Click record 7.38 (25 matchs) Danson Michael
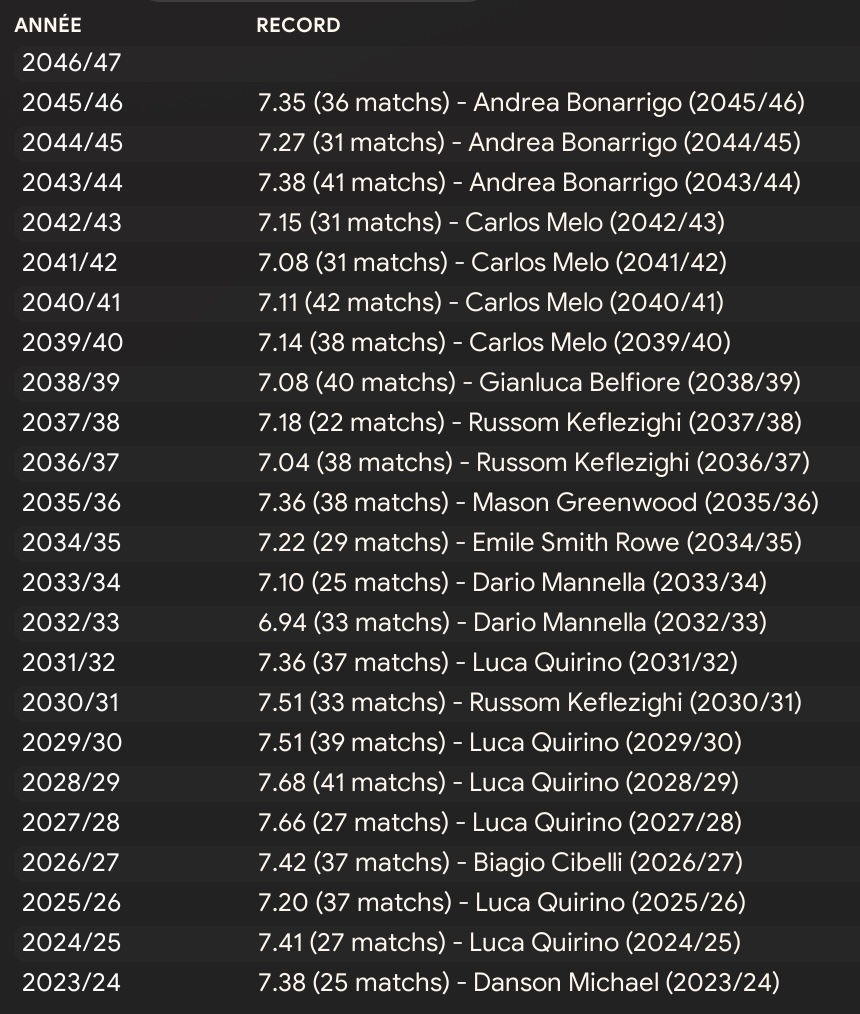 [519, 983]
